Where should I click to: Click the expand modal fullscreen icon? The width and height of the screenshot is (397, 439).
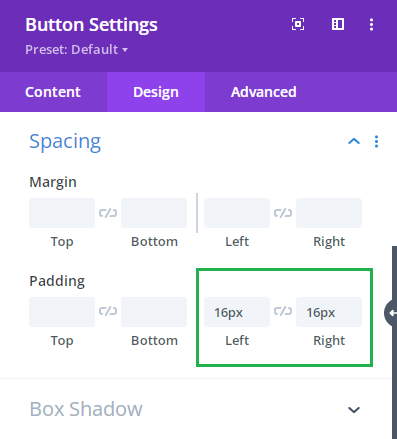pos(298,24)
